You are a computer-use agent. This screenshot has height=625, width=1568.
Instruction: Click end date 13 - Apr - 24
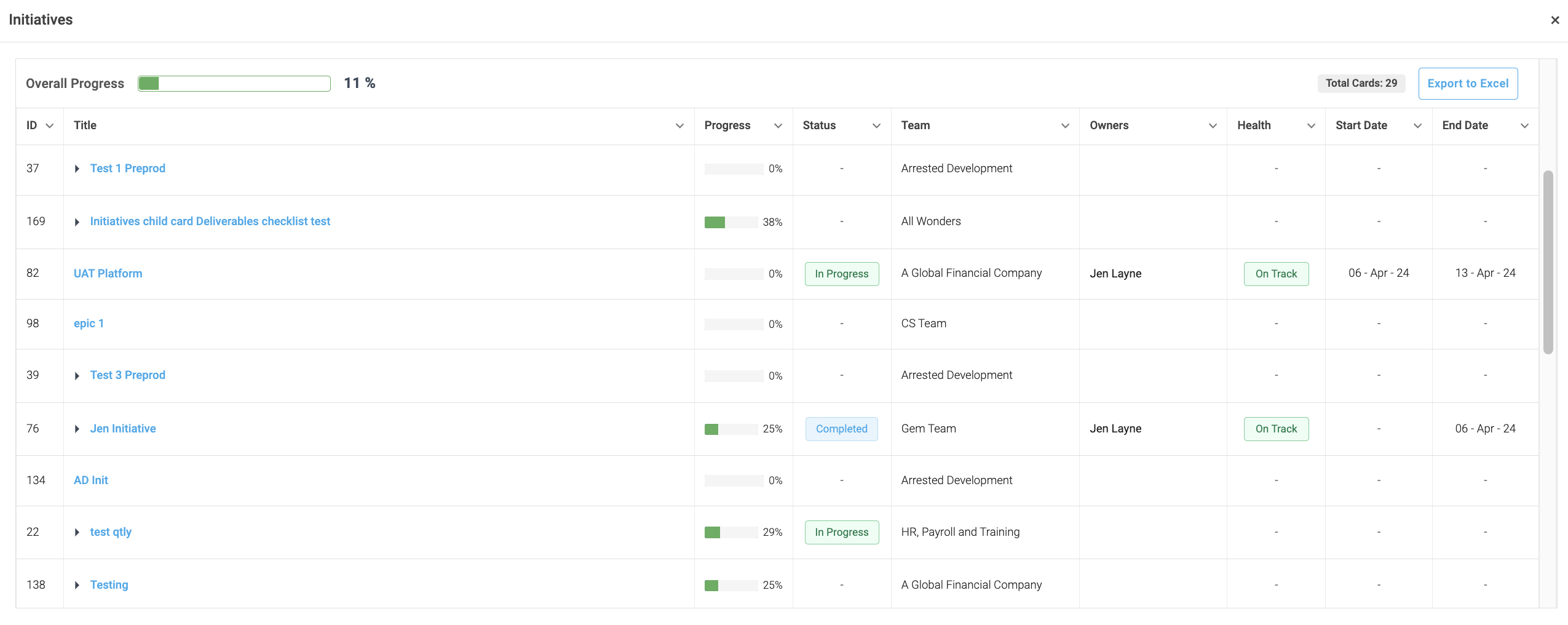(1485, 273)
